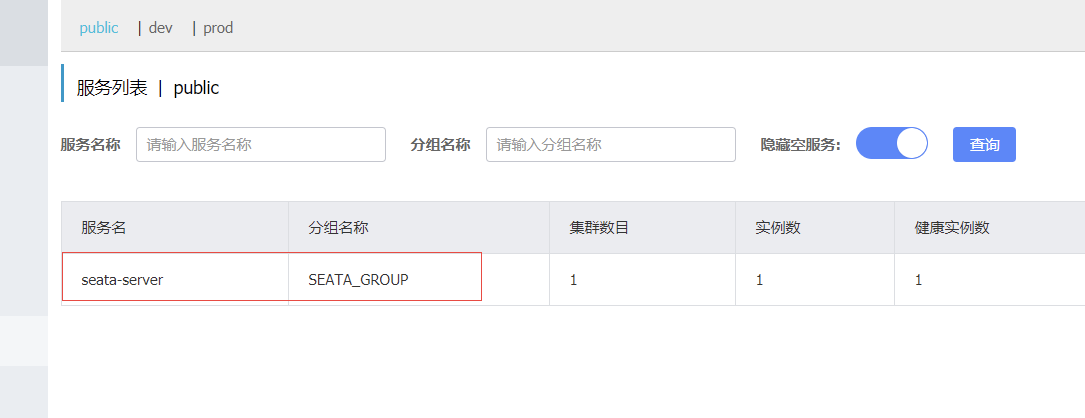Select the 集群数目 column header
1085x418 pixels.
[592, 228]
